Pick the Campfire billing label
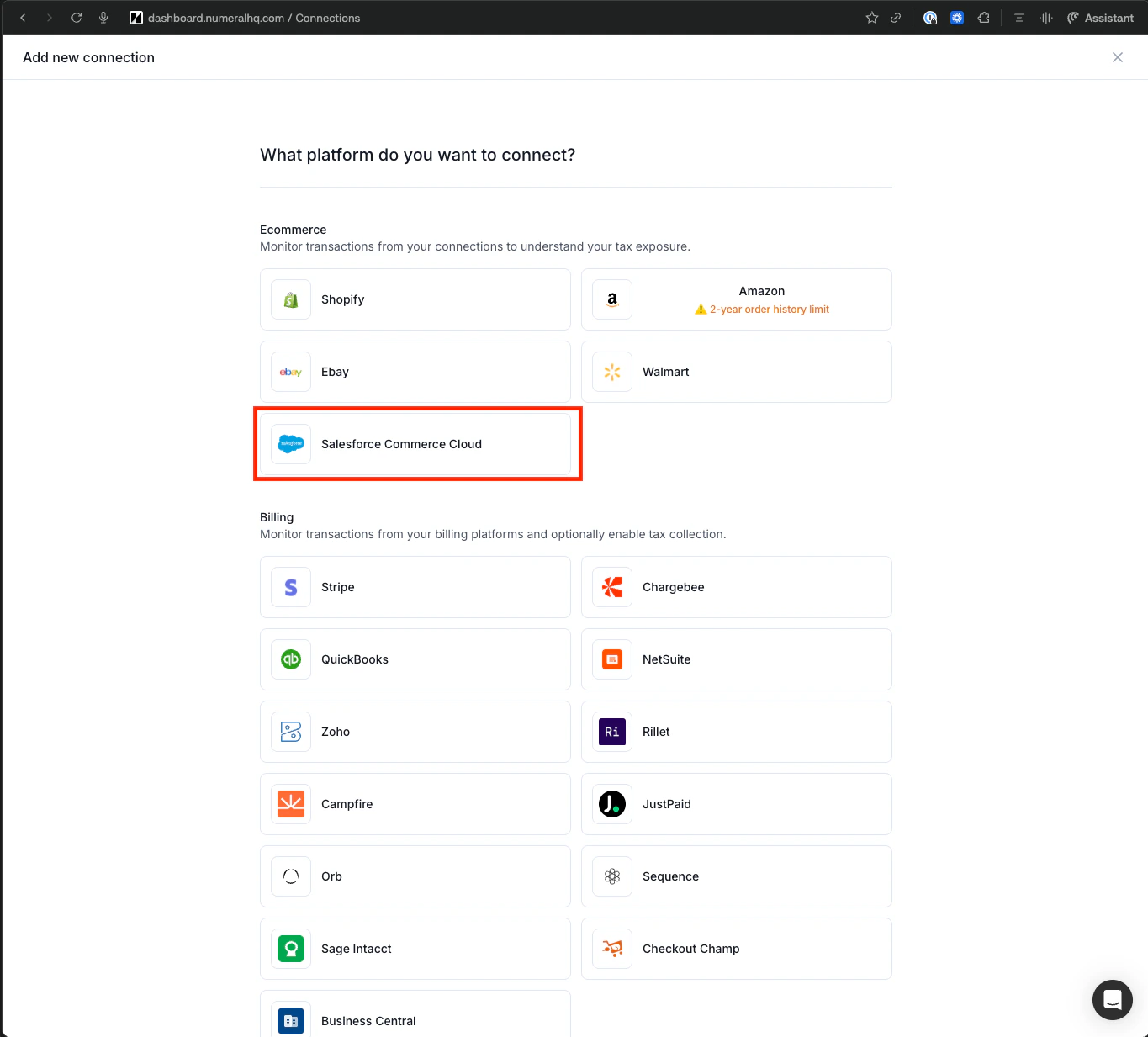This screenshot has width=1148, height=1037. tap(347, 804)
